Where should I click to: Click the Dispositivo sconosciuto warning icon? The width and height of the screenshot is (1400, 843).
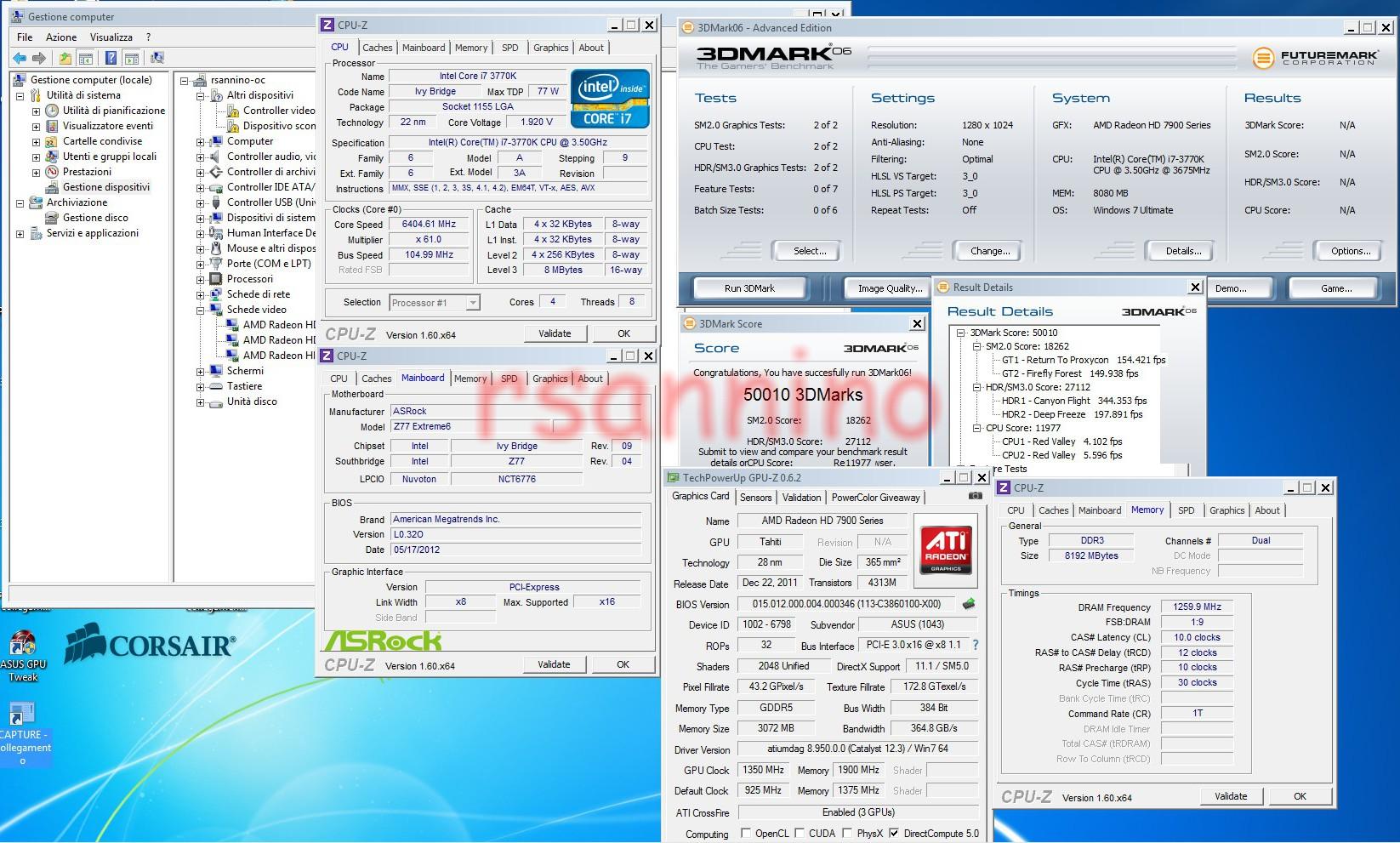coord(233,126)
